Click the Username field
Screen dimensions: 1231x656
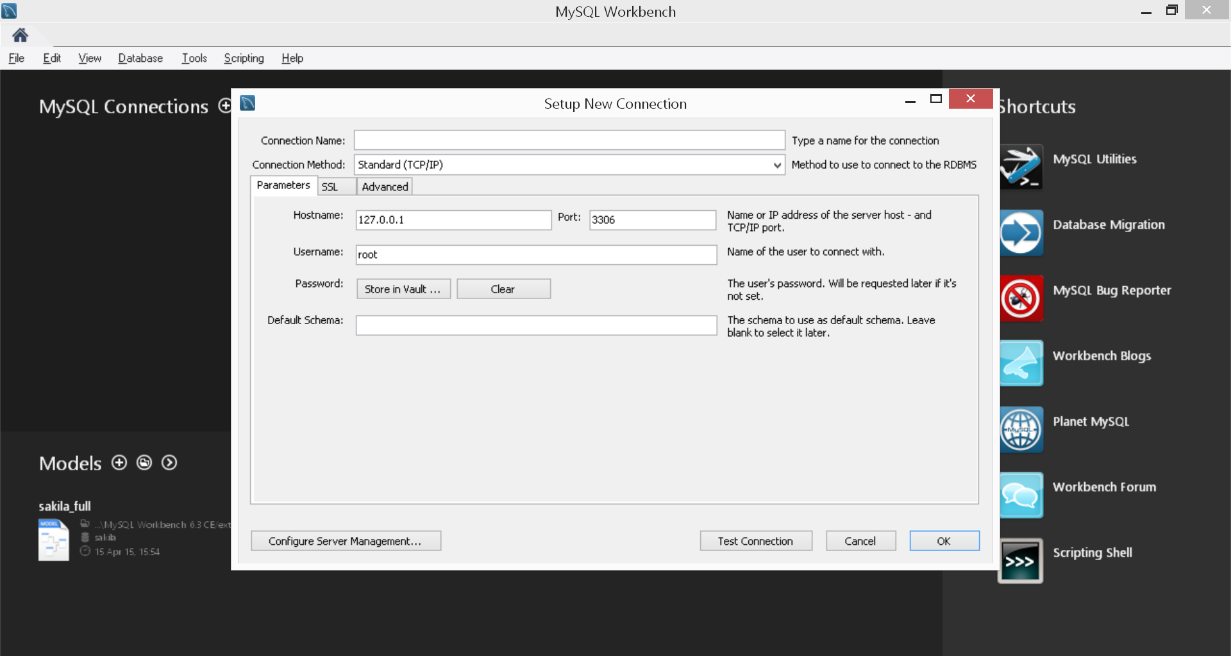[536, 255]
